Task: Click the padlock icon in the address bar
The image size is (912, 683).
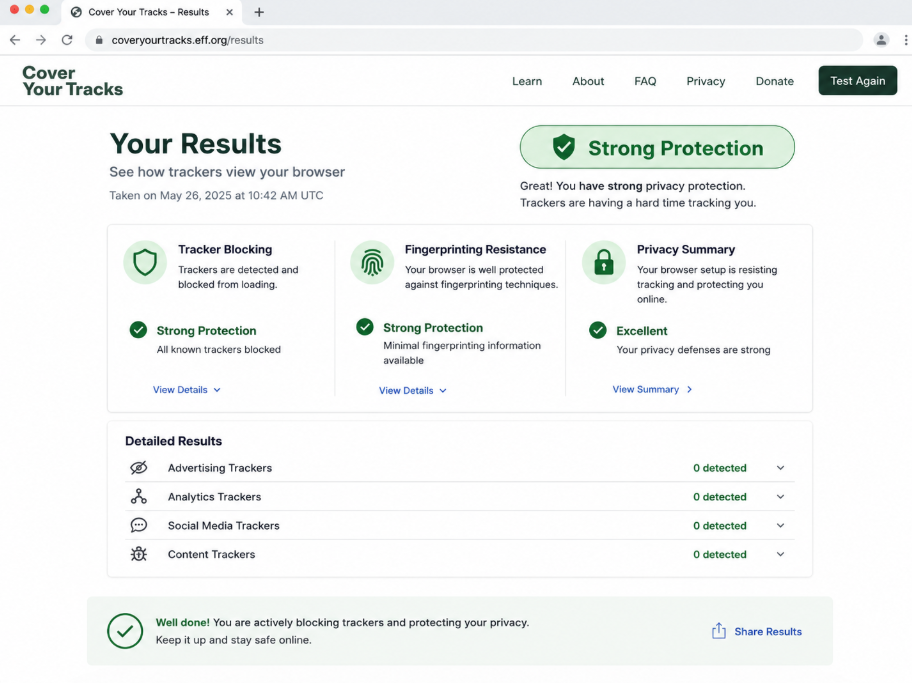Action: pos(99,40)
